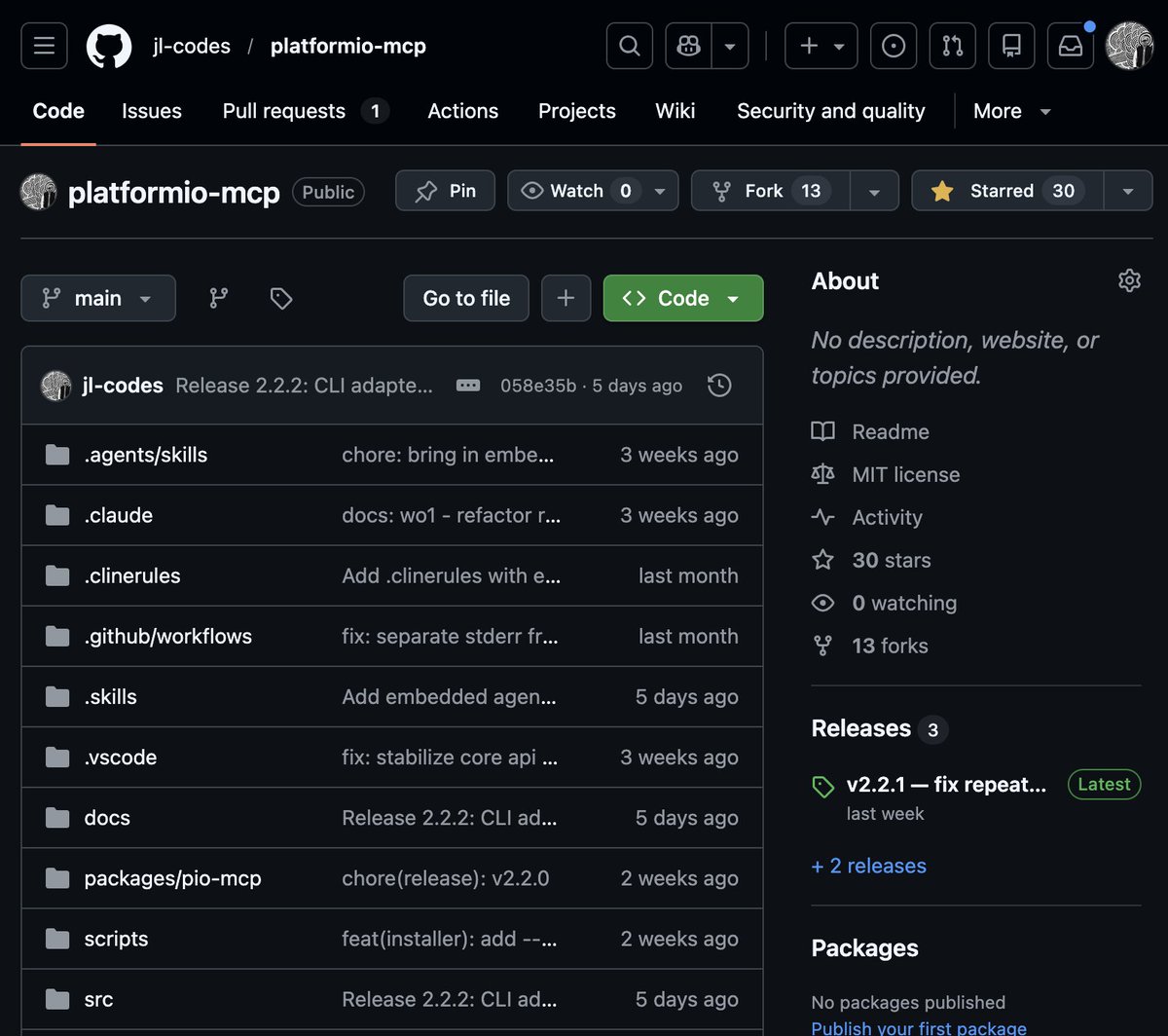View the MIT license link
Screen dimensions: 1168x1036
(x=886, y=474)
